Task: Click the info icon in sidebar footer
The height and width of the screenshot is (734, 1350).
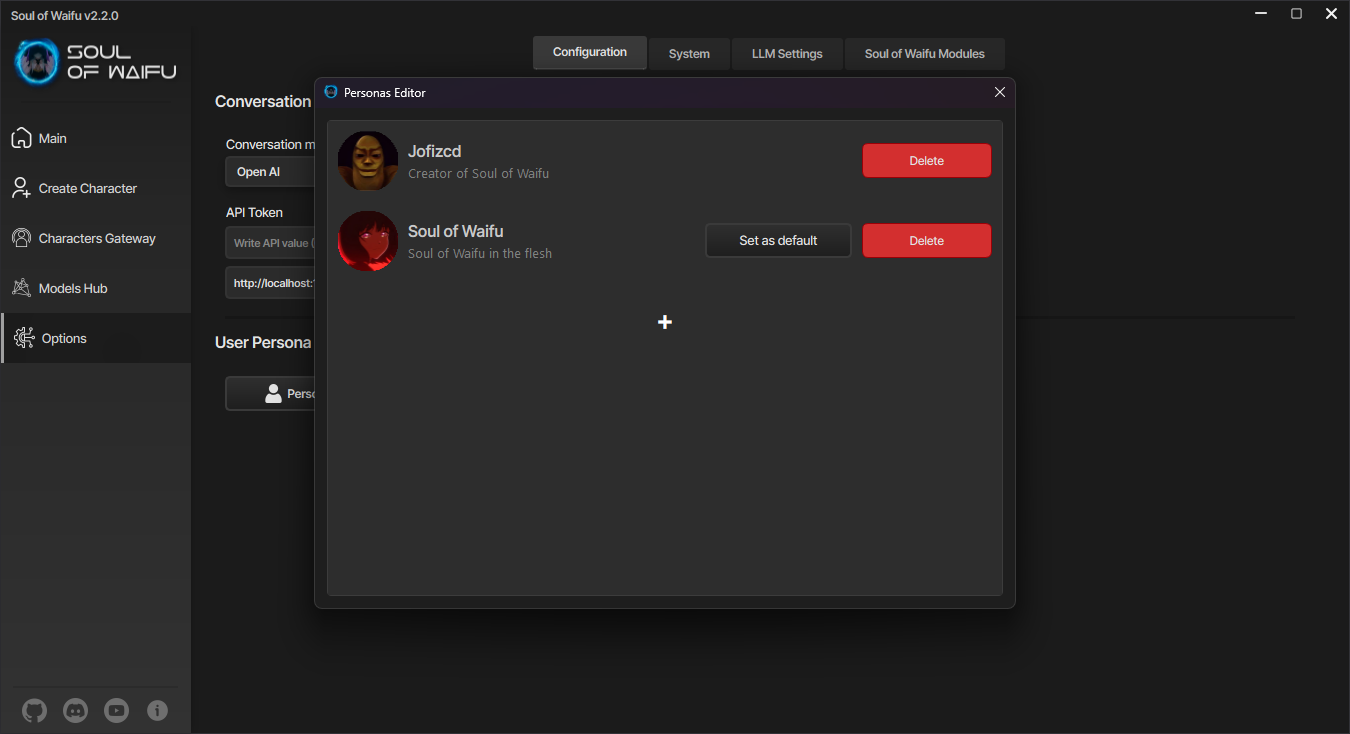Action: point(157,711)
